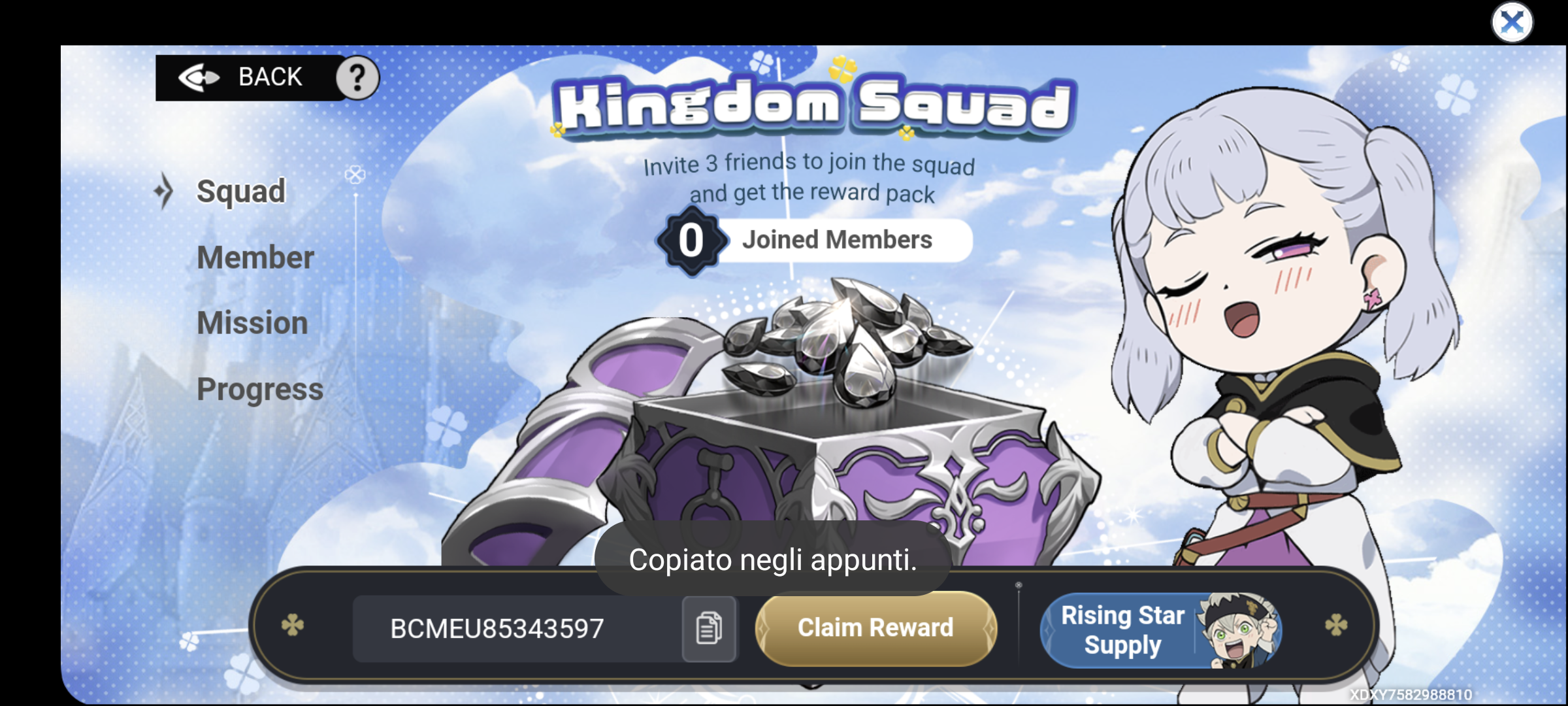Close the overlay with the X icon
The width and height of the screenshot is (1568, 706).
click(x=1512, y=23)
